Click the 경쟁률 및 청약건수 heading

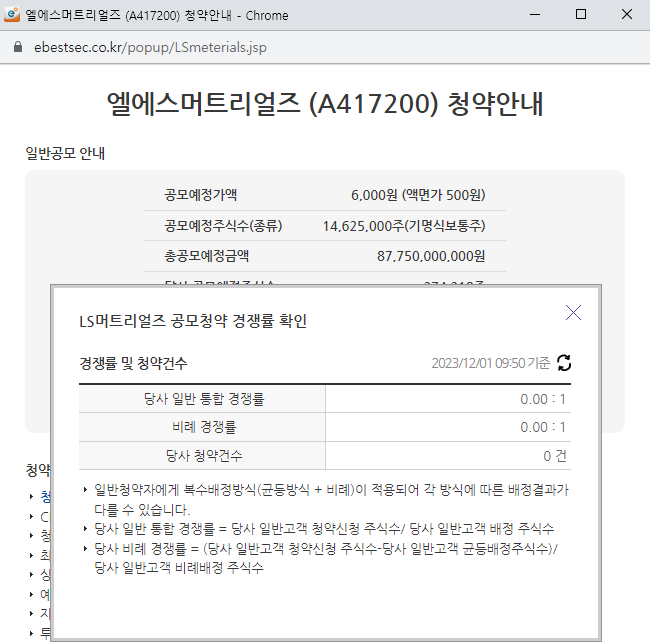click(x=133, y=363)
